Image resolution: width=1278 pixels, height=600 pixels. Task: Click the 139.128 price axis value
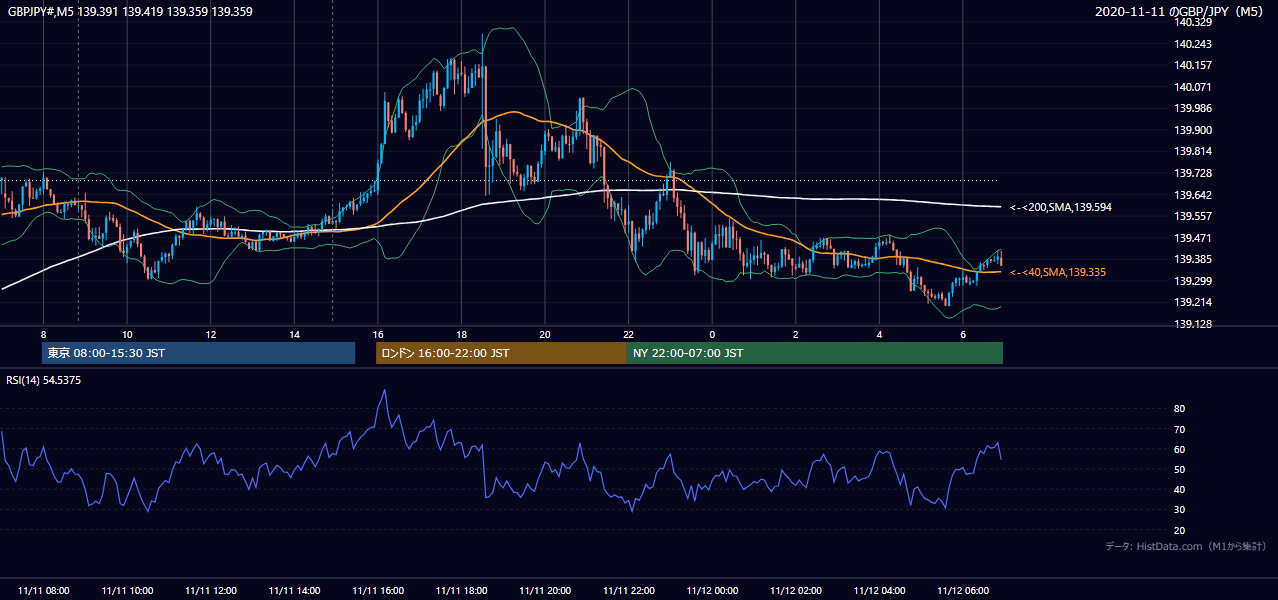pyautogui.click(x=1193, y=325)
